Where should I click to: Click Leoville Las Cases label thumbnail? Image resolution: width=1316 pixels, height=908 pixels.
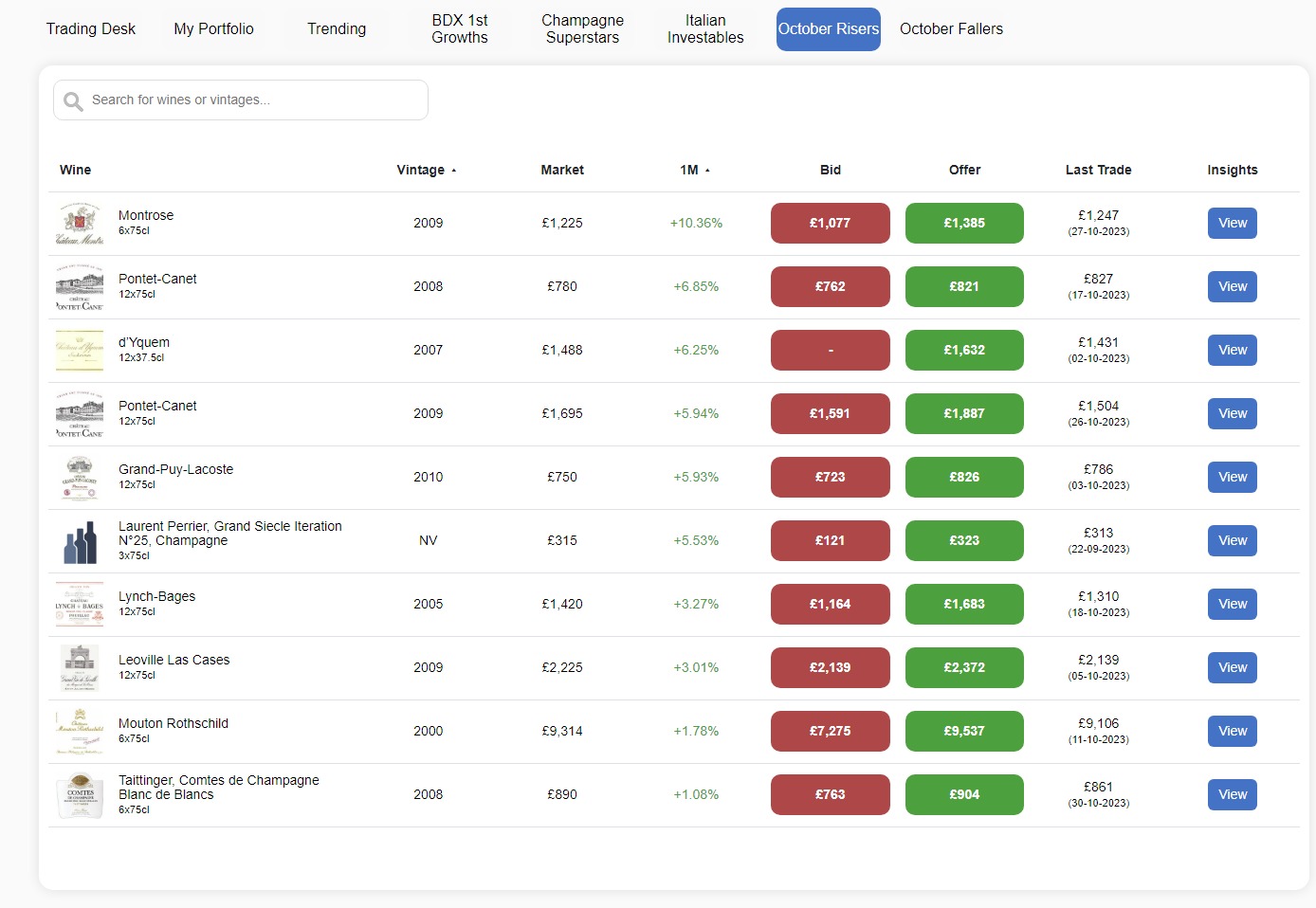80,668
